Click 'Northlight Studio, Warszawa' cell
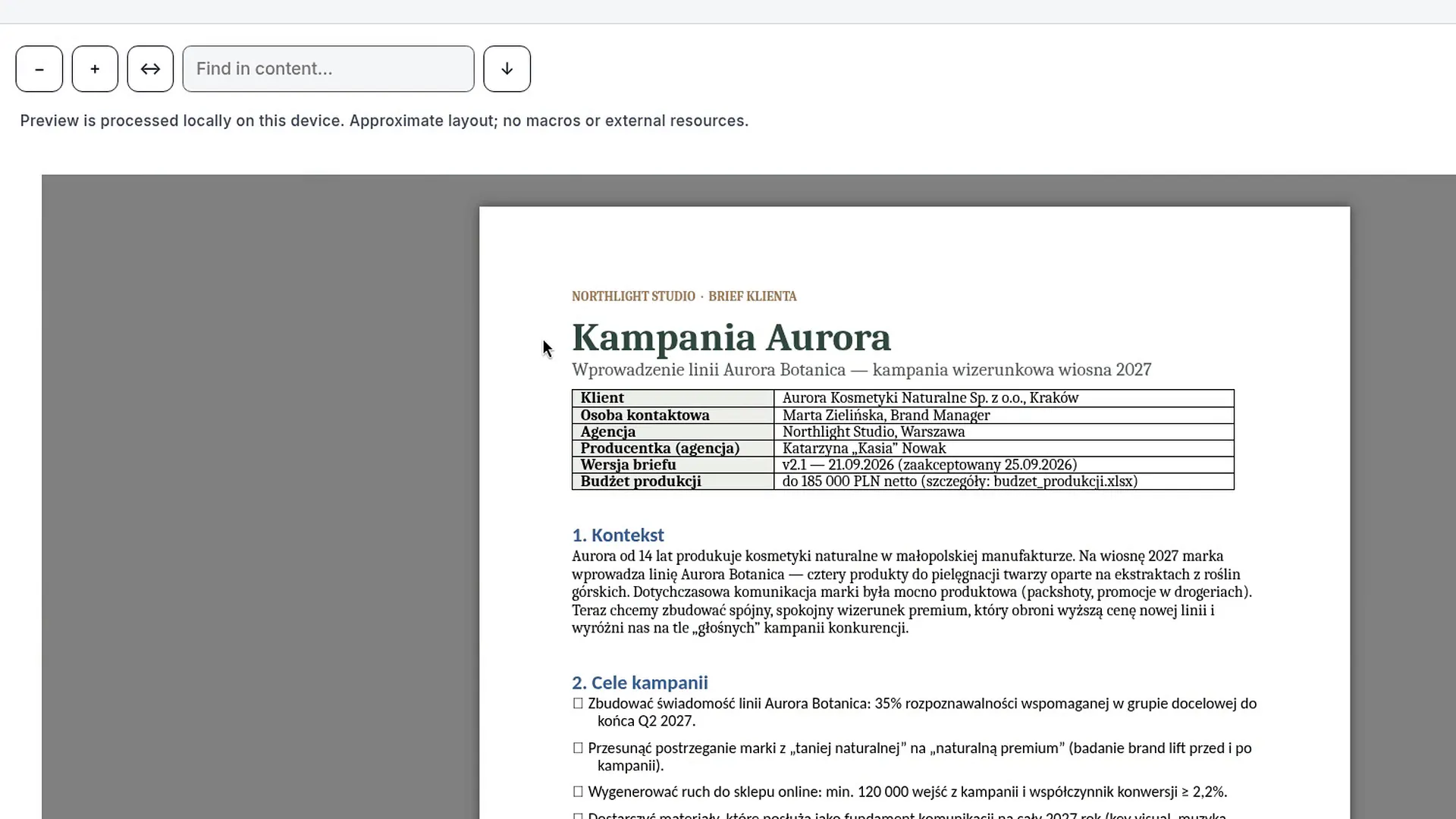This screenshot has height=819, width=1456. click(x=1004, y=432)
